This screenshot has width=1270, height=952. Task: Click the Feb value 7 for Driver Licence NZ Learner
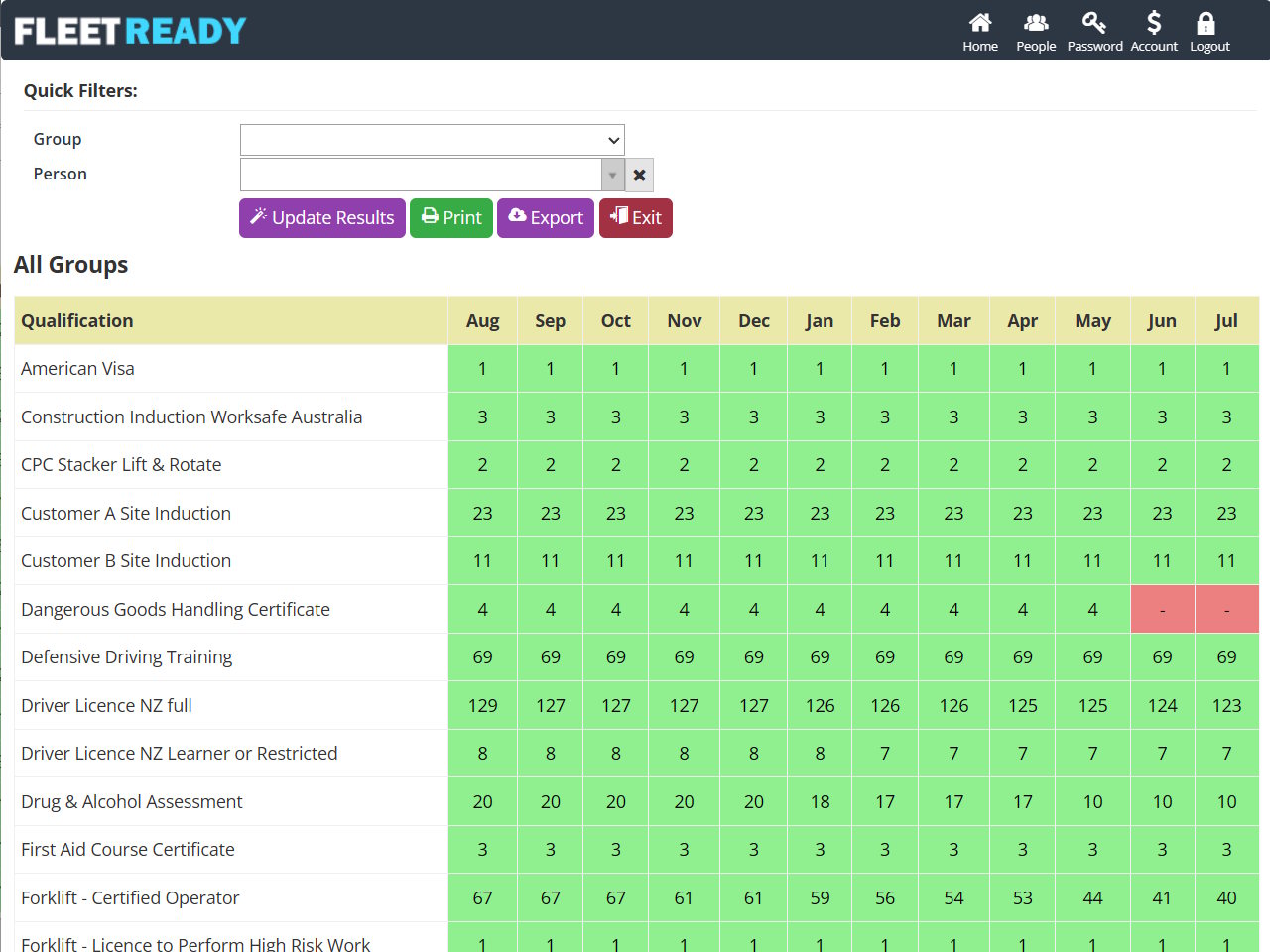885,753
